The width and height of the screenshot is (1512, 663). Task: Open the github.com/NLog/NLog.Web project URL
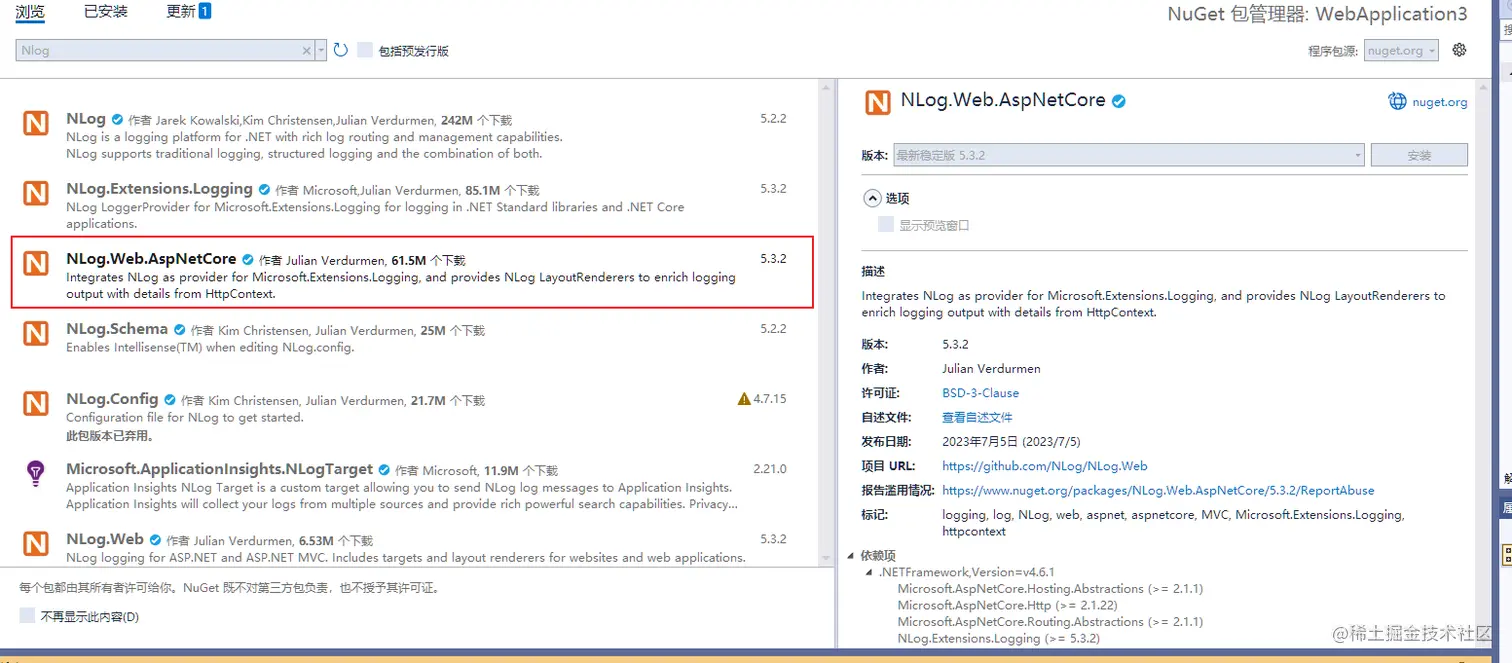1044,466
